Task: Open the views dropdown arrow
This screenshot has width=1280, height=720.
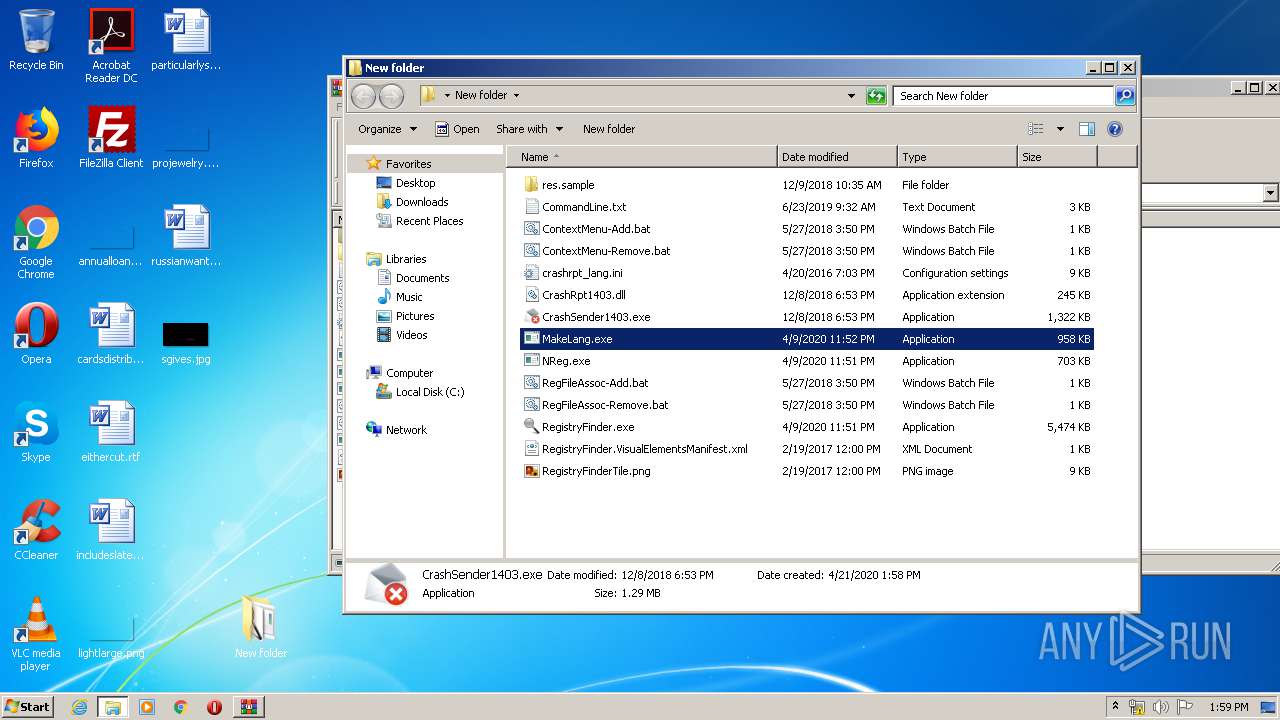Action: click(1060, 129)
